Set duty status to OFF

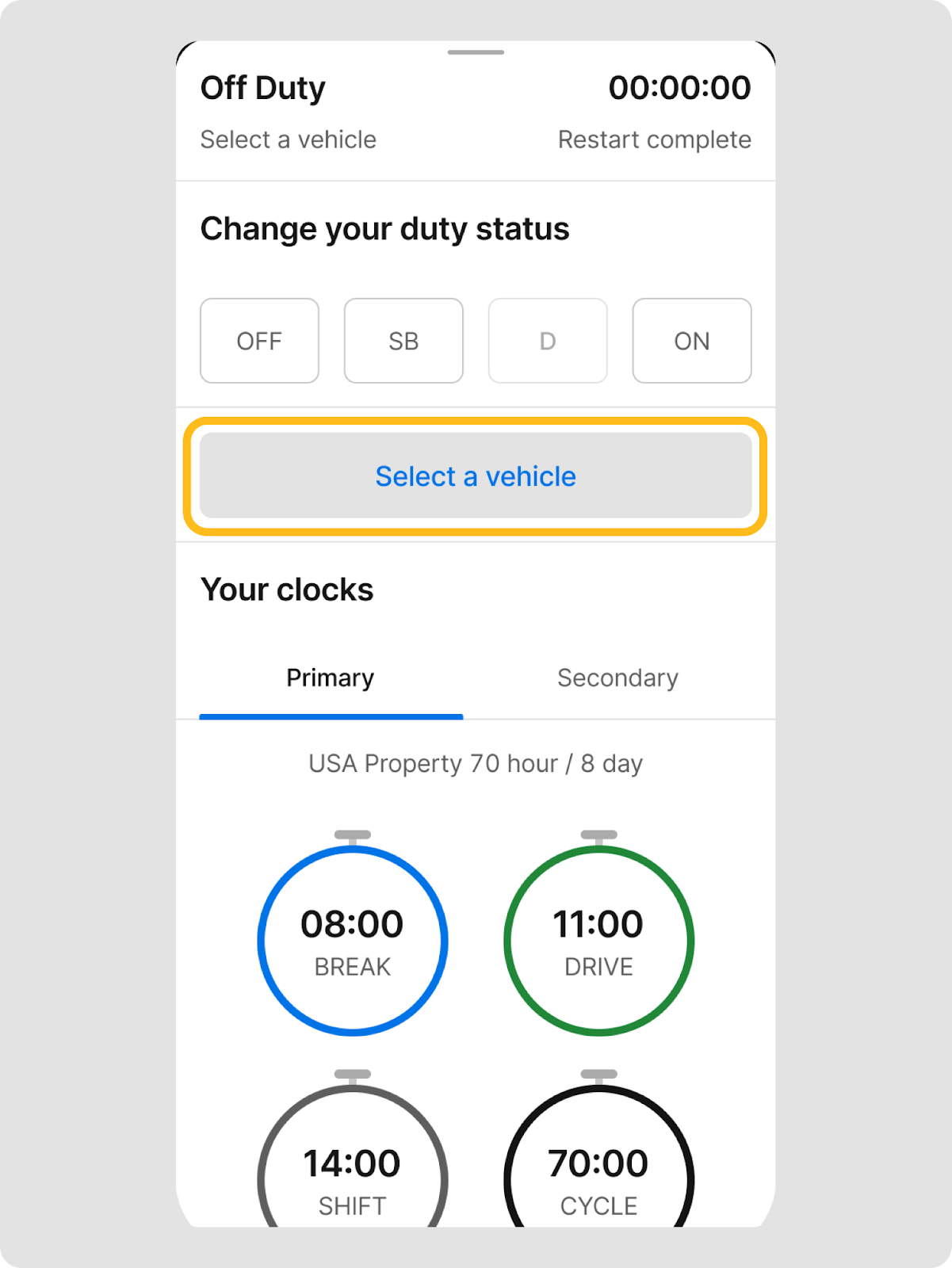click(259, 341)
